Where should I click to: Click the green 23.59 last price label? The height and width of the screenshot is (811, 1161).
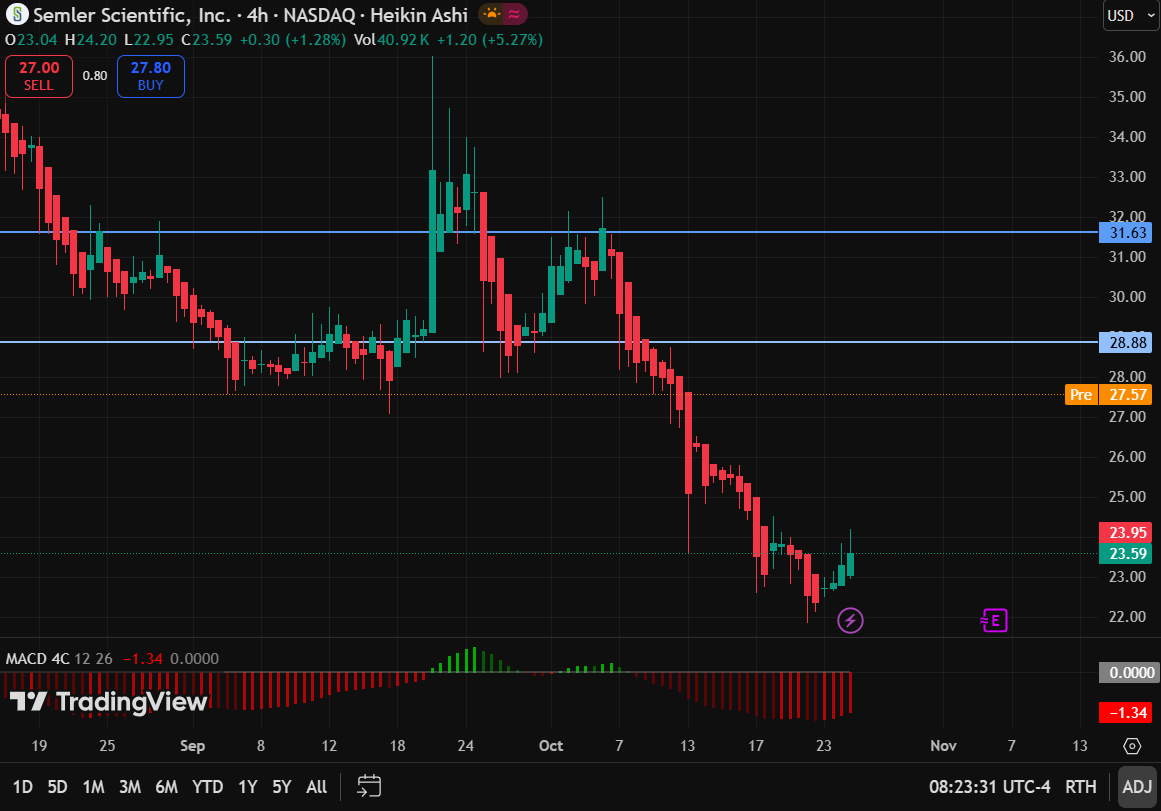click(x=1127, y=553)
